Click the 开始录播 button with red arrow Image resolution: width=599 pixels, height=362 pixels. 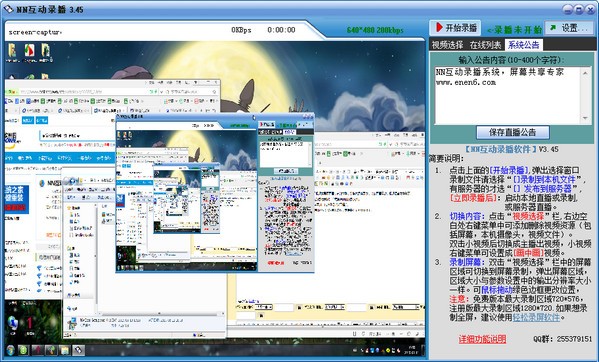[x=455, y=28]
